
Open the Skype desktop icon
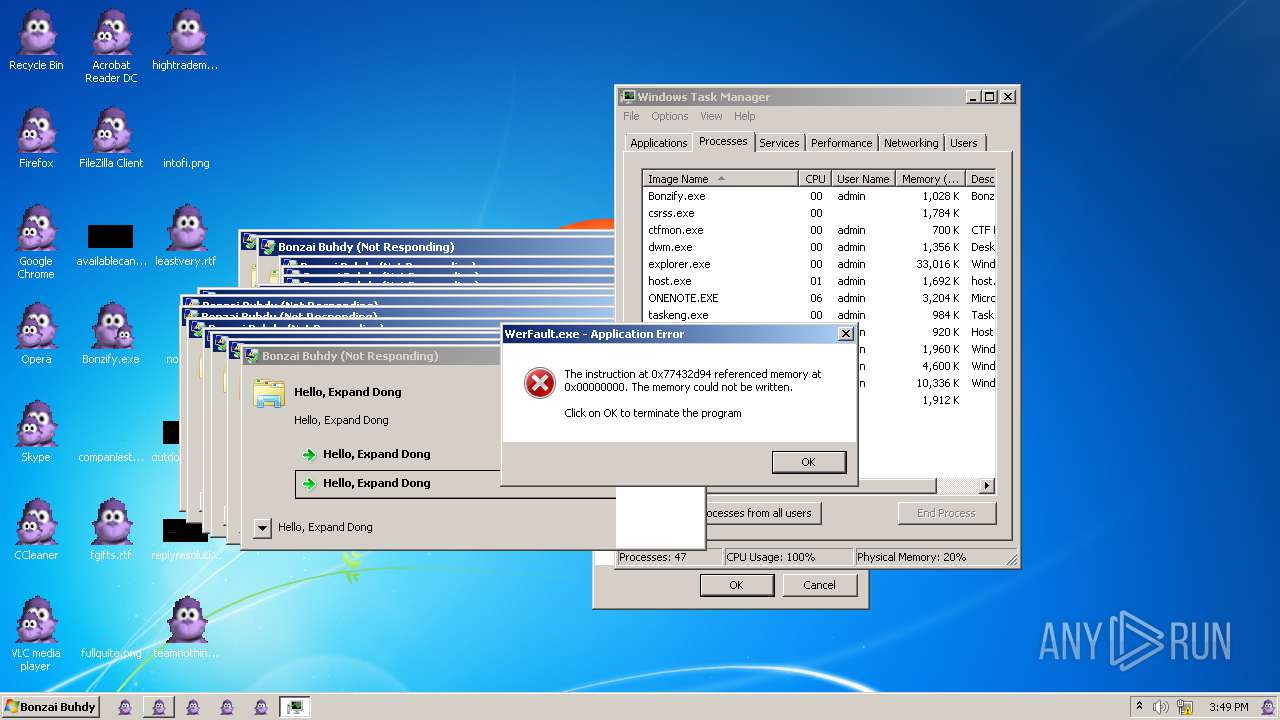click(x=36, y=433)
